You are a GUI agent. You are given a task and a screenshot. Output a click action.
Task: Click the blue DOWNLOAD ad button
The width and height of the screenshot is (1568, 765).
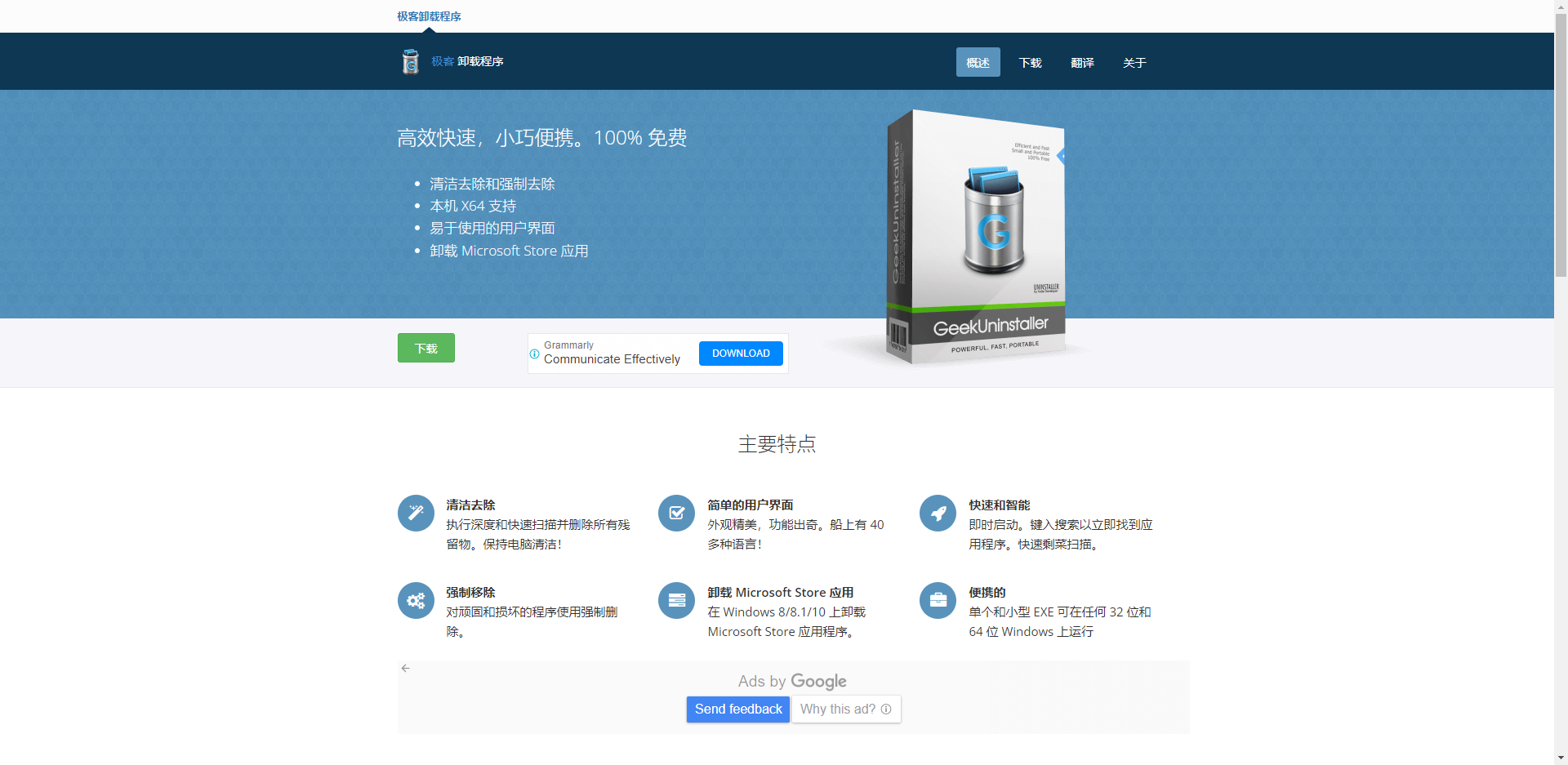pos(741,354)
